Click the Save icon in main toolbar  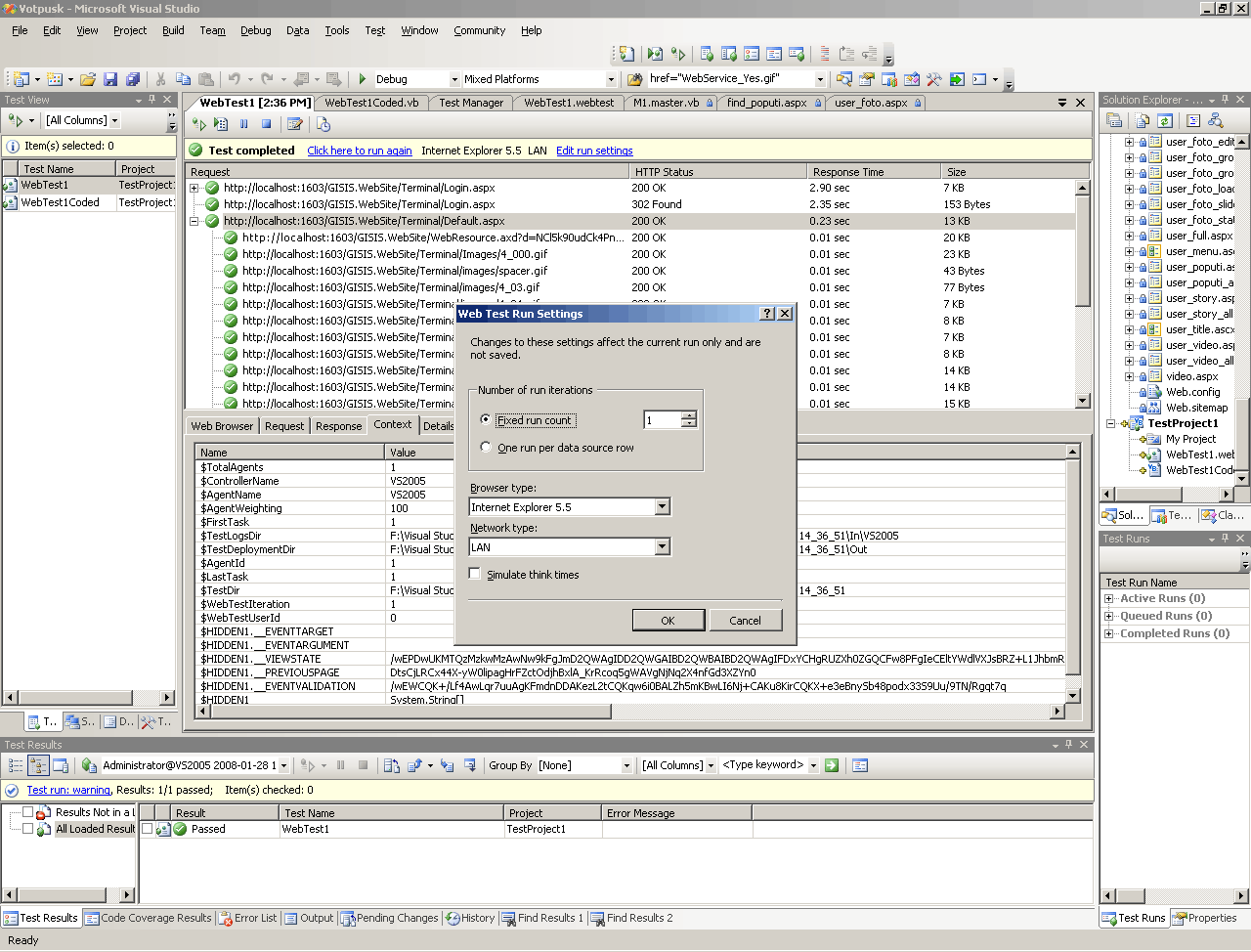coord(110,79)
